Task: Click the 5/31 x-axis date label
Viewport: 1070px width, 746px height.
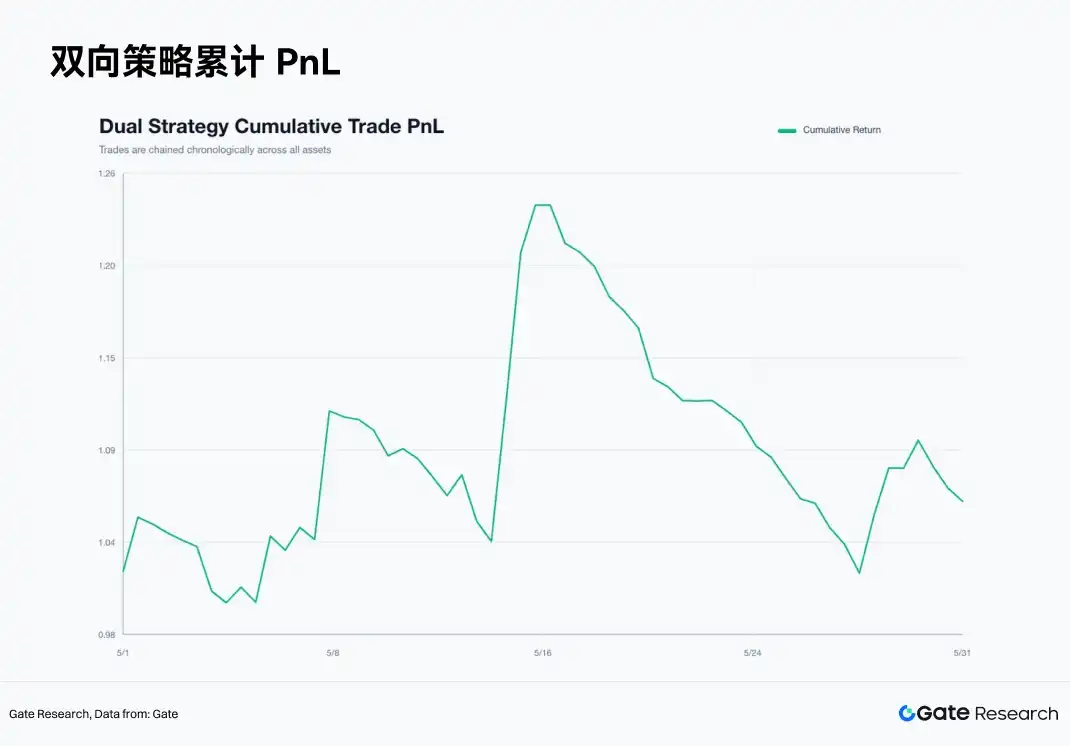Action: click(961, 652)
